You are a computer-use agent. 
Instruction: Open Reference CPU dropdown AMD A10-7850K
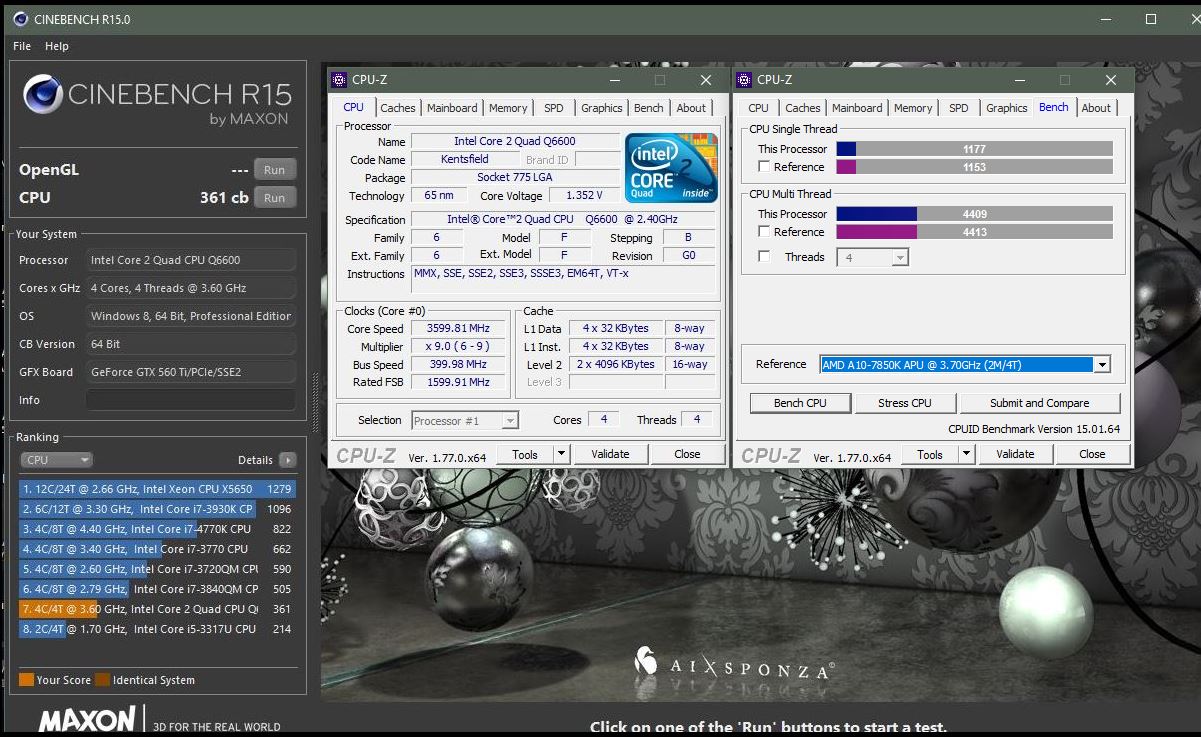coord(965,365)
